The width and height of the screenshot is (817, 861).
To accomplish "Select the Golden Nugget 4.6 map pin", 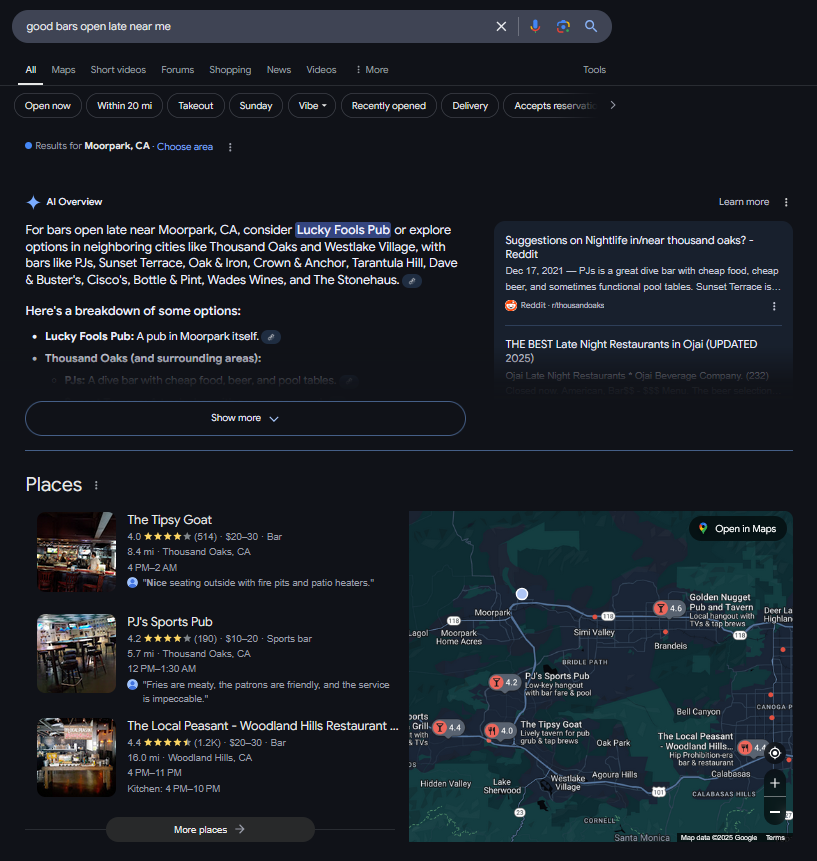I will coord(668,608).
